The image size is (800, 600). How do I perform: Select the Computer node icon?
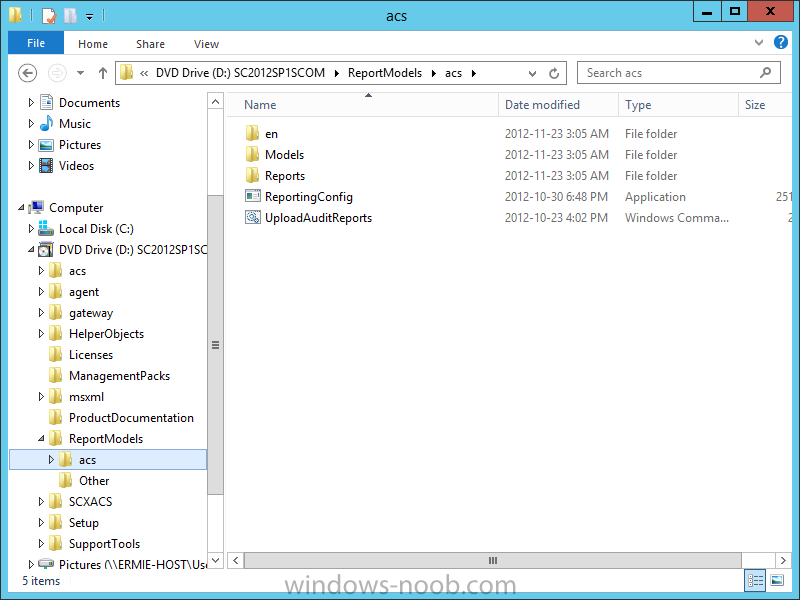(37, 208)
